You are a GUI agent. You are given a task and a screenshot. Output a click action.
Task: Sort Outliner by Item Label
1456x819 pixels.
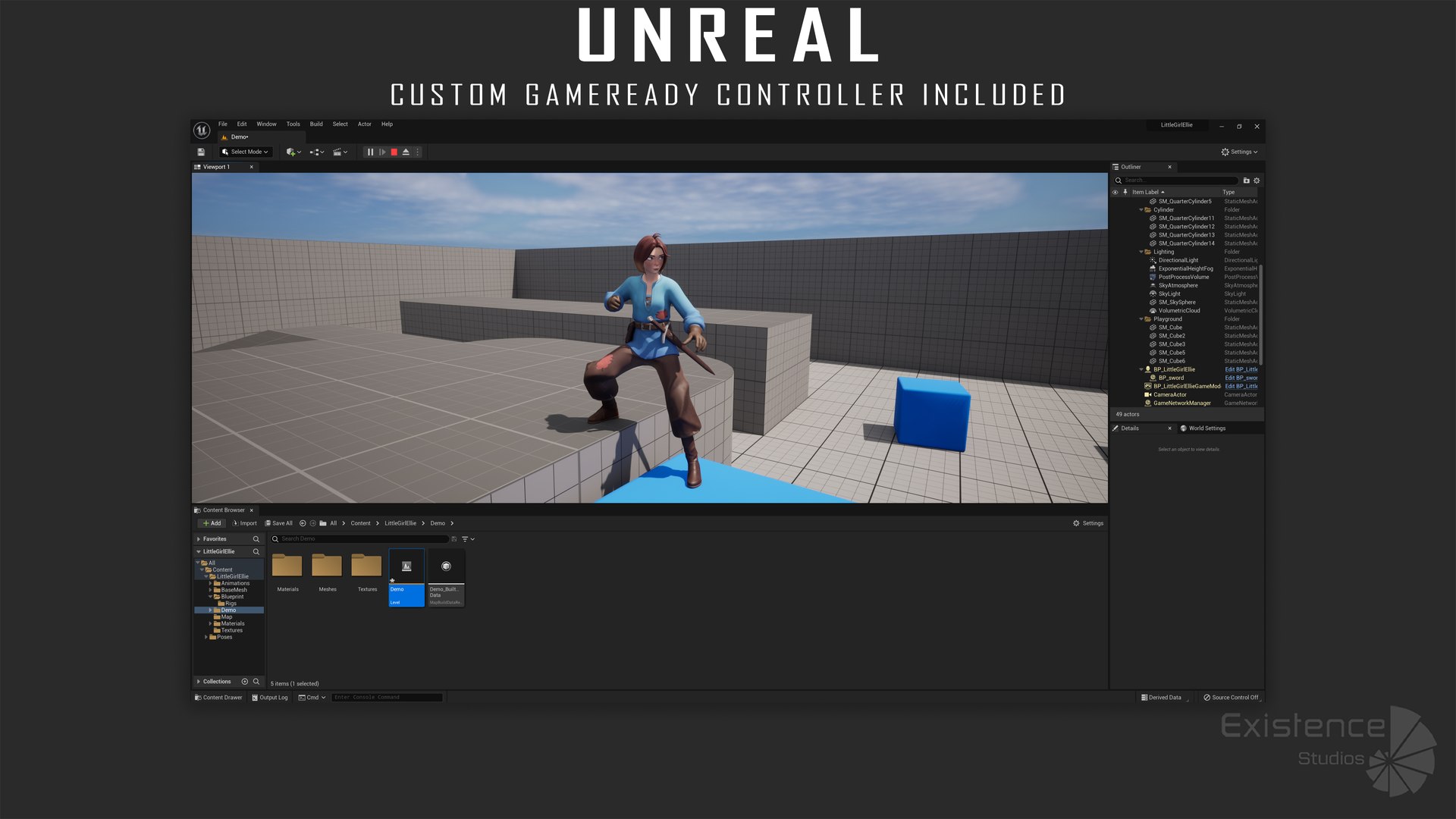click(1148, 193)
